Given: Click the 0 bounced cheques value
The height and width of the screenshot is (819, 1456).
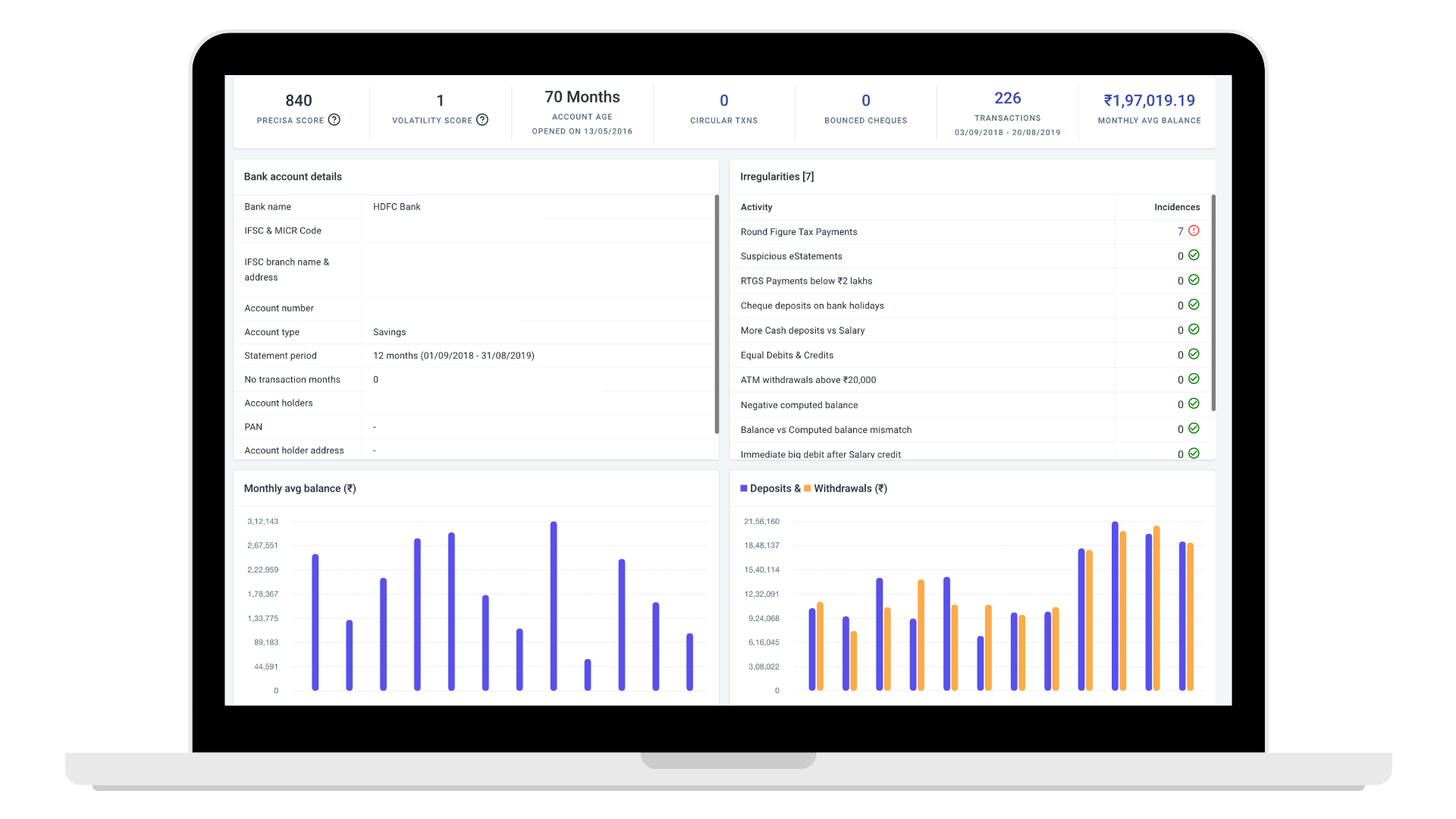Looking at the screenshot, I should pyautogui.click(x=865, y=101).
